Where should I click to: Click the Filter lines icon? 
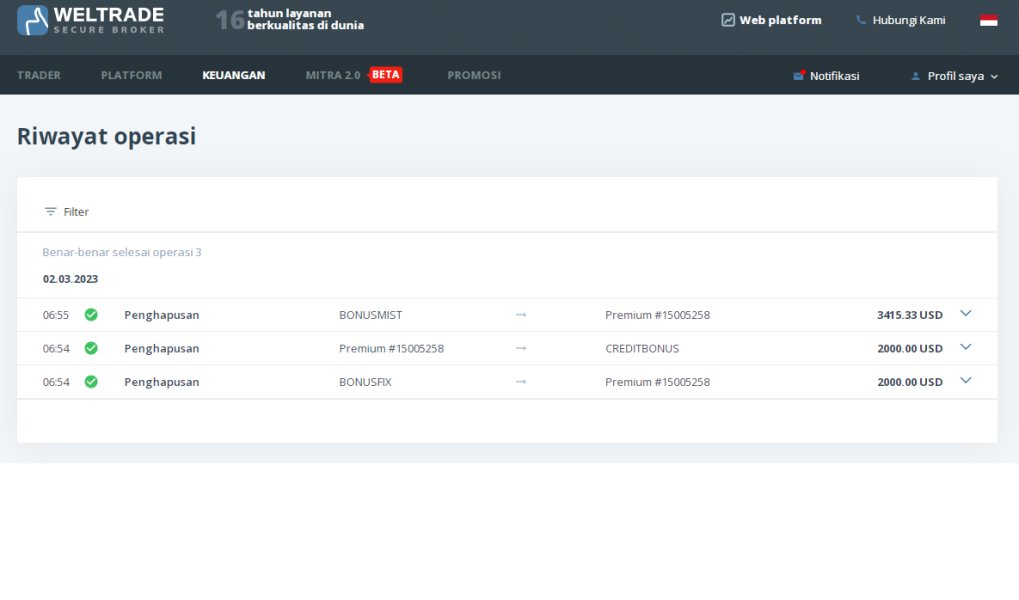tap(50, 211)
